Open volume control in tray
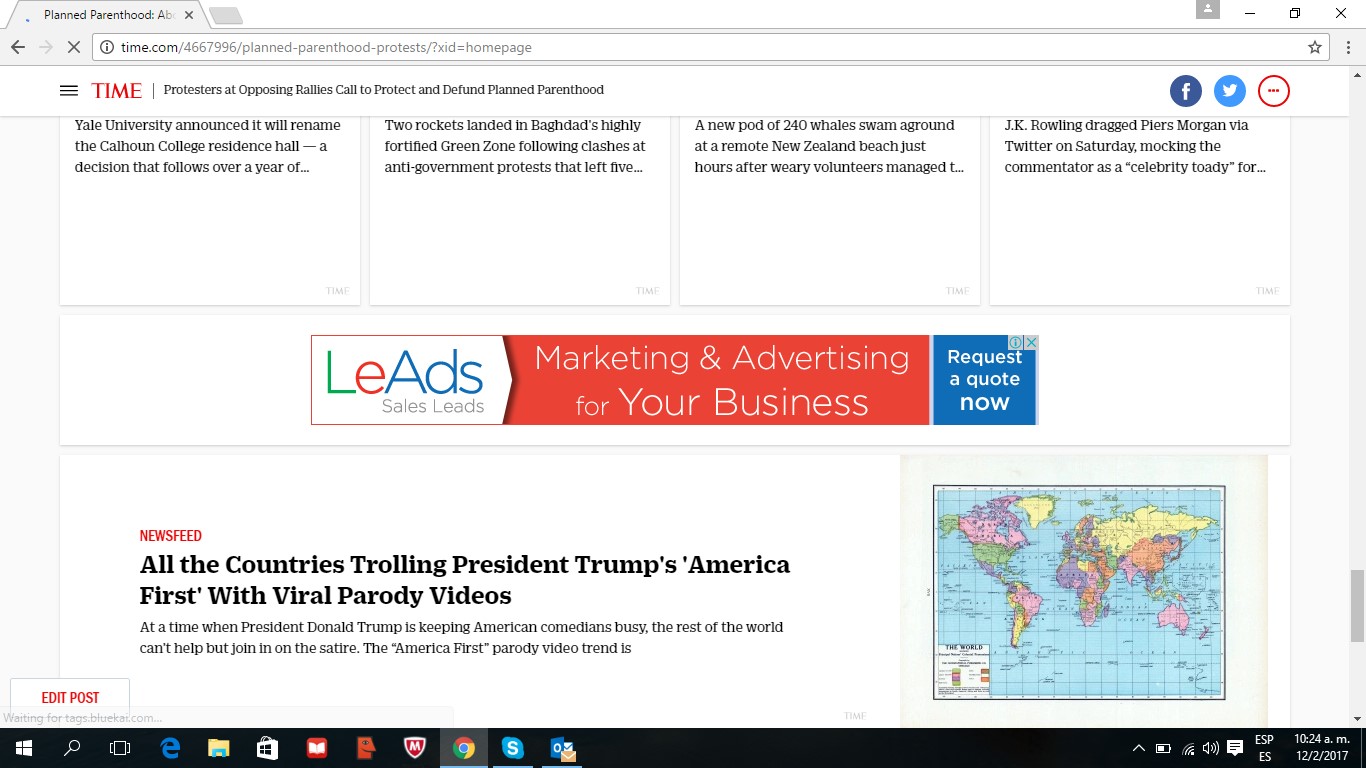 click(x=1211, y=748)
